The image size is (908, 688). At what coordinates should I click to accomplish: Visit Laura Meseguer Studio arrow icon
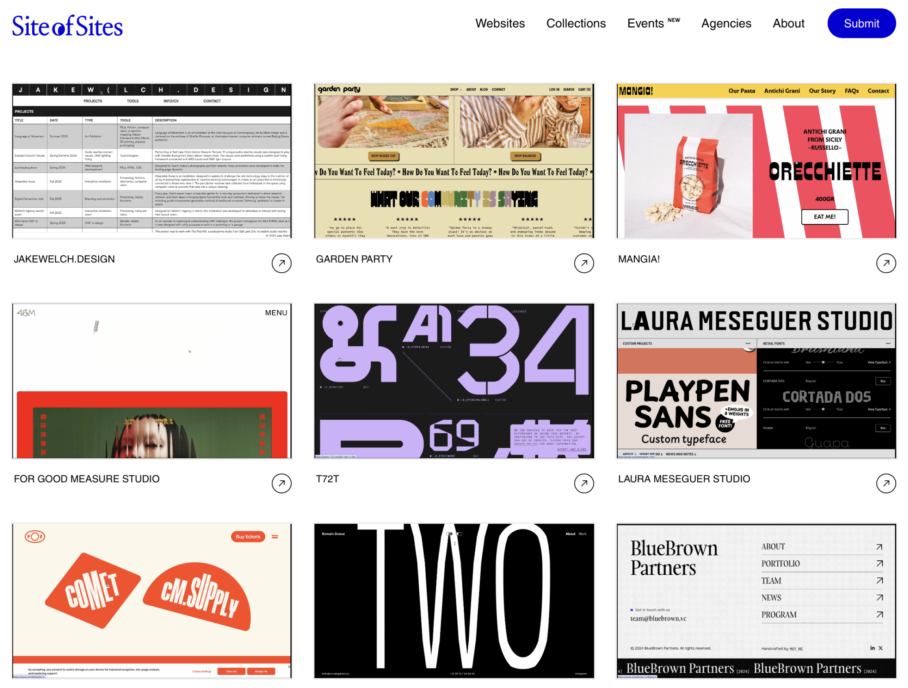point(886,483)
